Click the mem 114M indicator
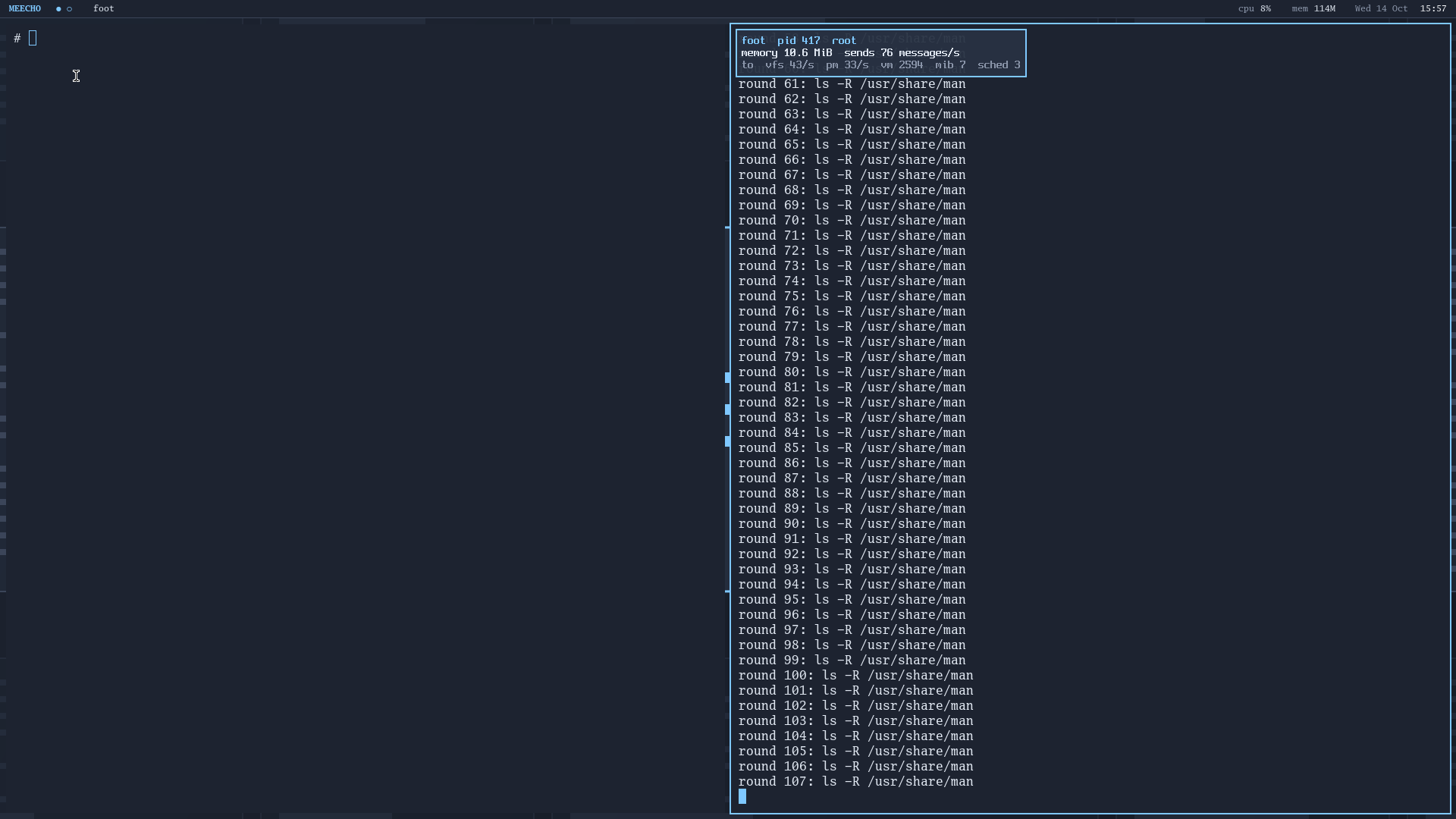The image size is (1456, 819). point(1313,8)
